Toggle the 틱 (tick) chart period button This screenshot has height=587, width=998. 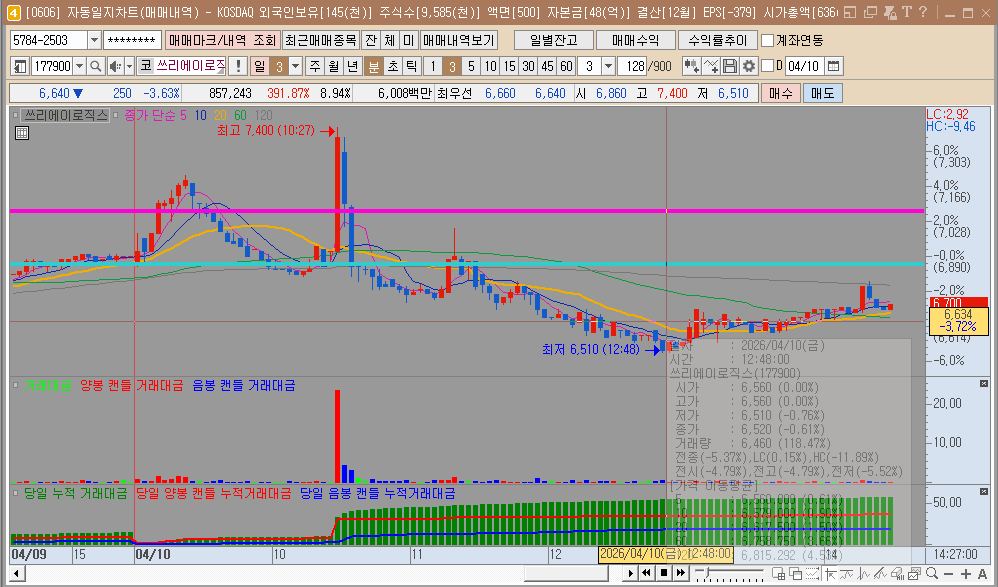point(412,66)
